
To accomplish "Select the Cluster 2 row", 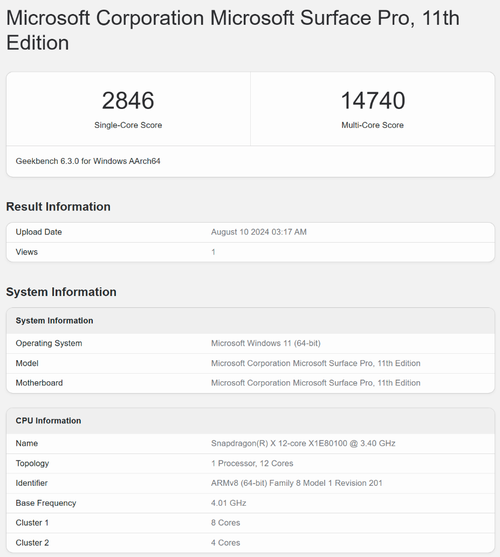I will (x=250, y=543).
